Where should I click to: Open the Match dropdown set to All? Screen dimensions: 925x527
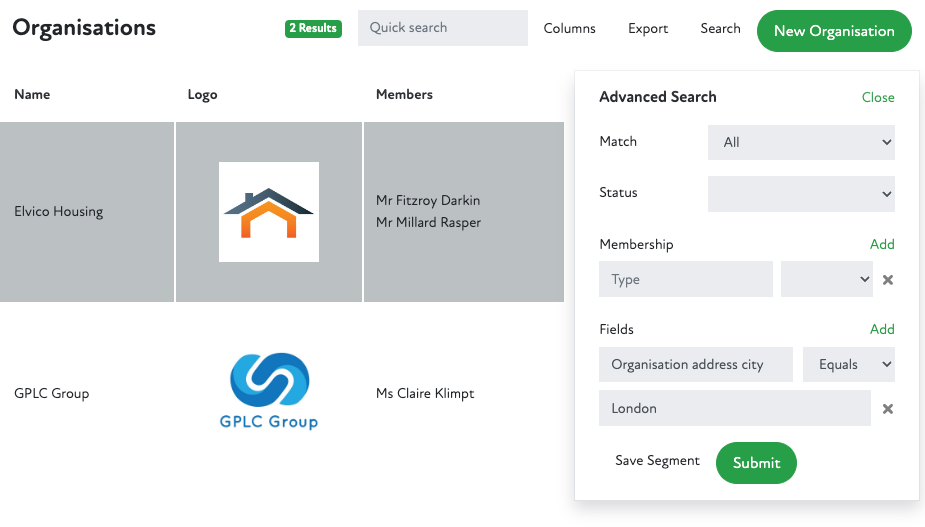pos(800,142)
